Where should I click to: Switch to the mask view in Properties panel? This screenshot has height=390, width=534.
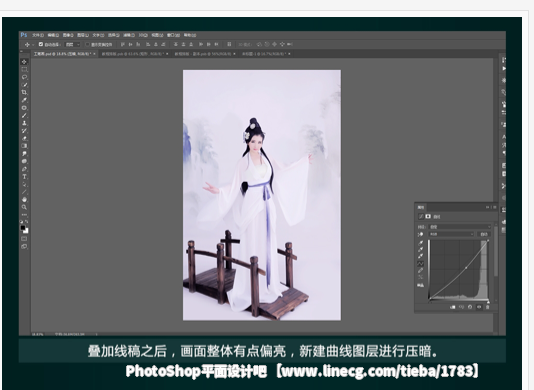(428, 216)
